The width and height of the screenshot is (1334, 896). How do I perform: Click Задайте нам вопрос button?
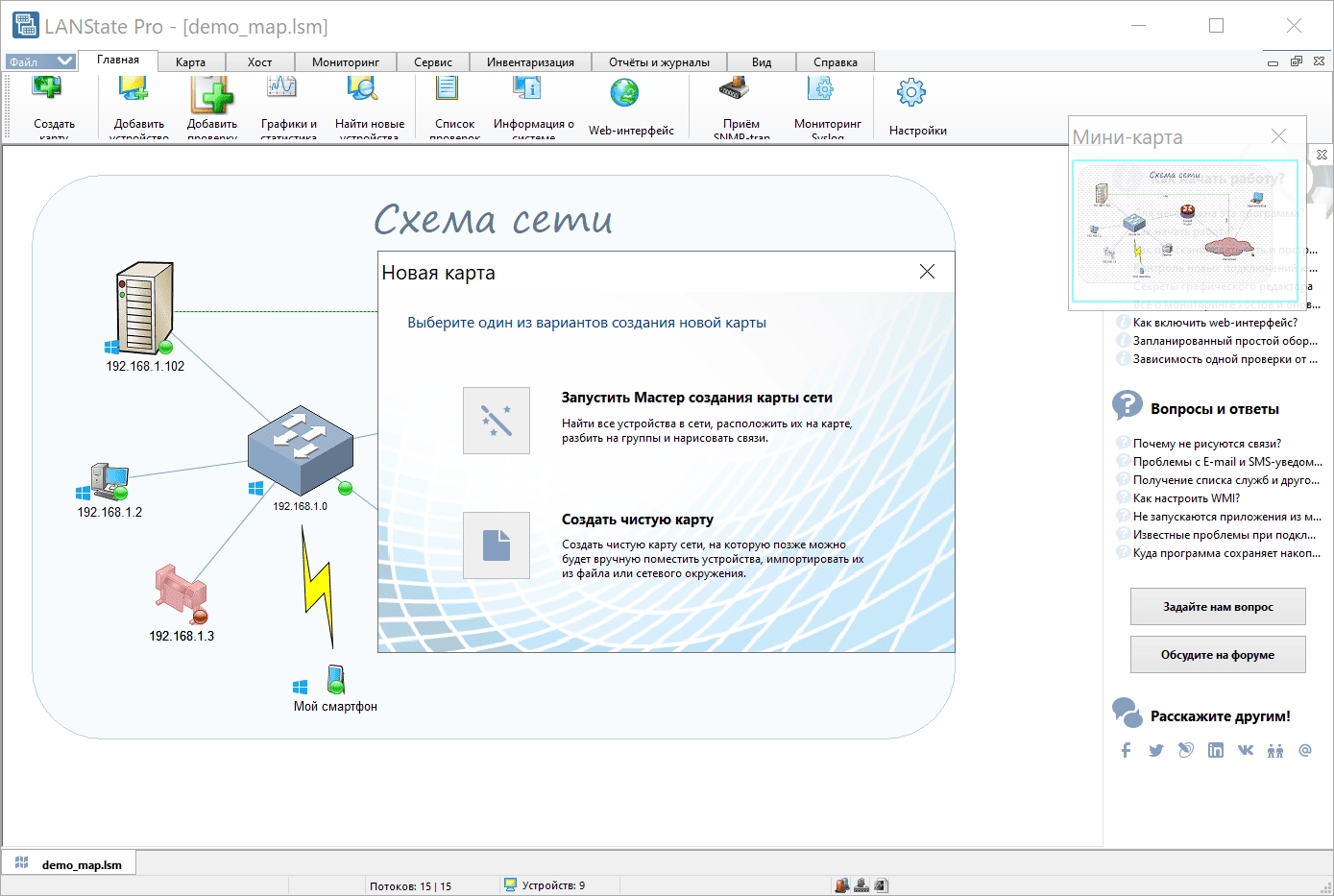coord(1218,607)
